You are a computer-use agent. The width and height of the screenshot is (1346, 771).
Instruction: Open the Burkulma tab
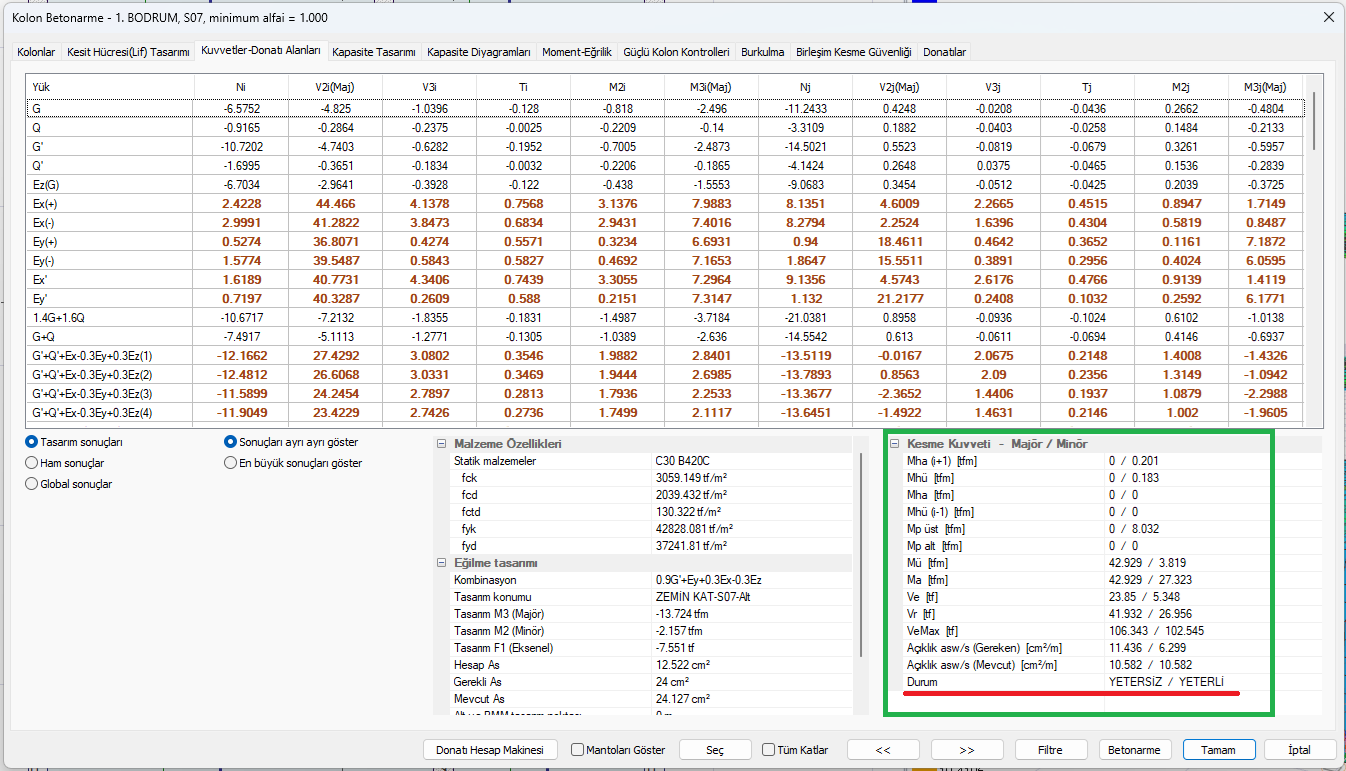pyautogui.click(x=762, y=52)
